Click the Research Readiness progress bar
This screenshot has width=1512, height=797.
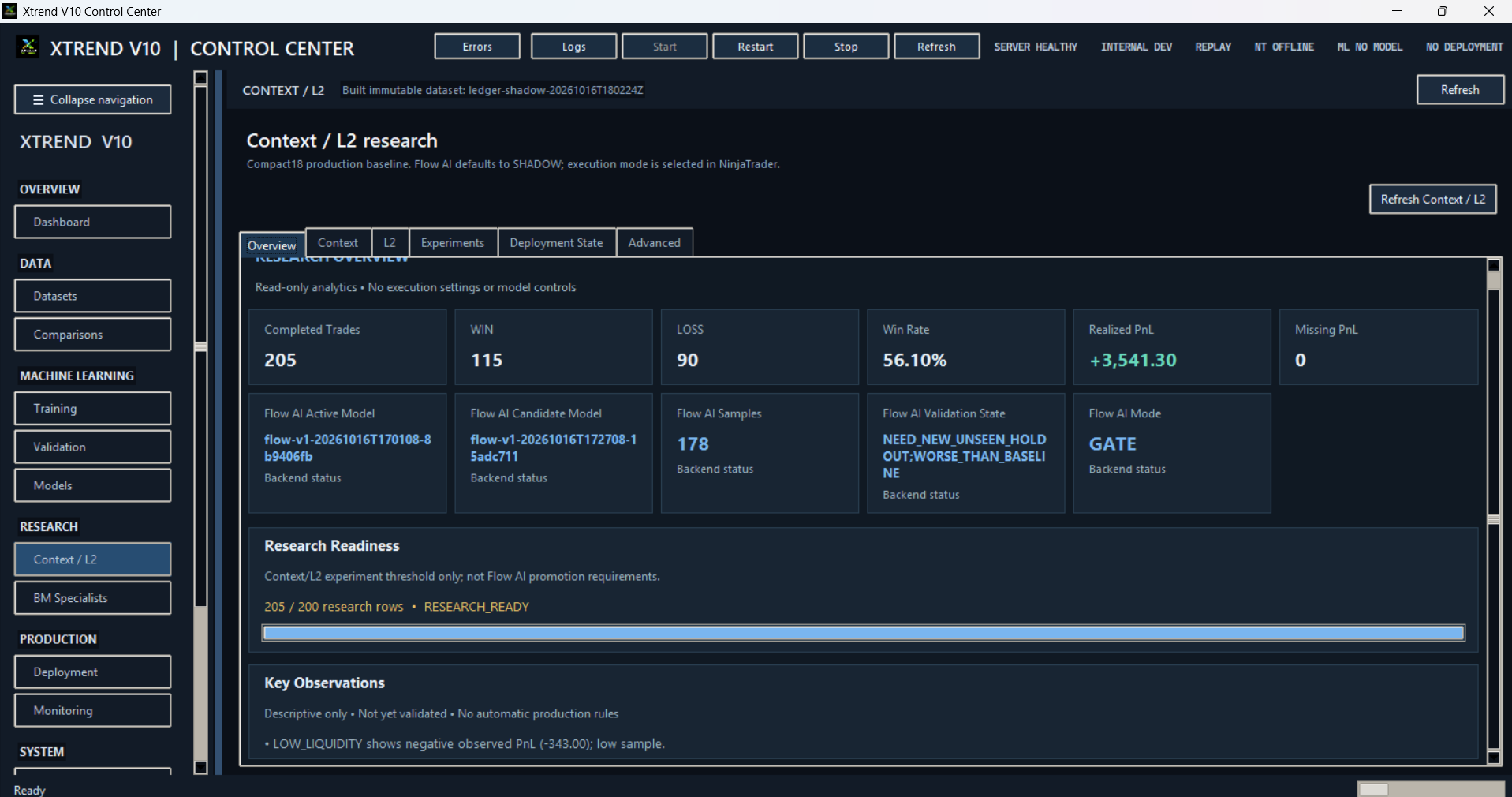click(864, 633)
